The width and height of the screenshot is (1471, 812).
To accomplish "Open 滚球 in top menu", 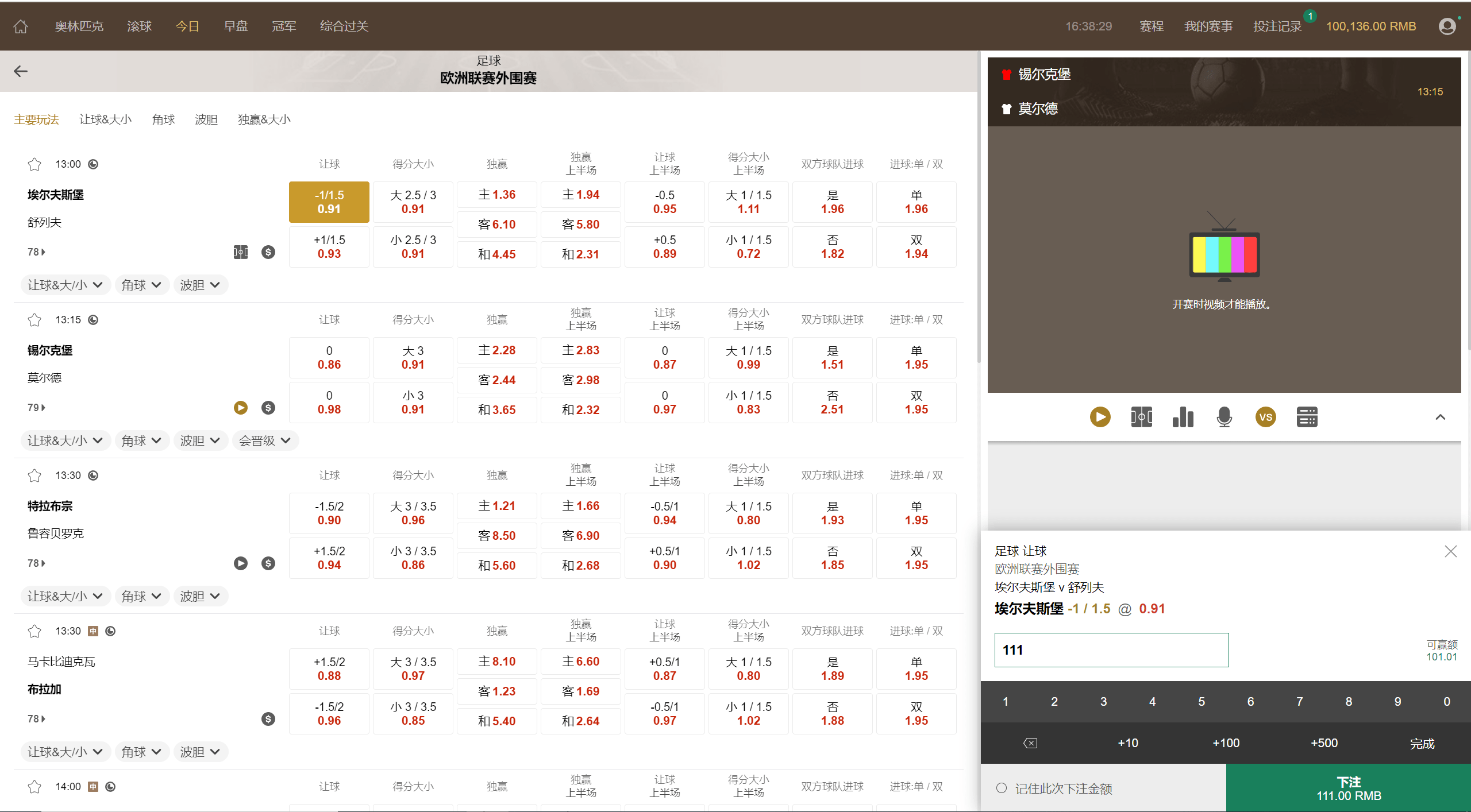I will (x=139, y=26).
